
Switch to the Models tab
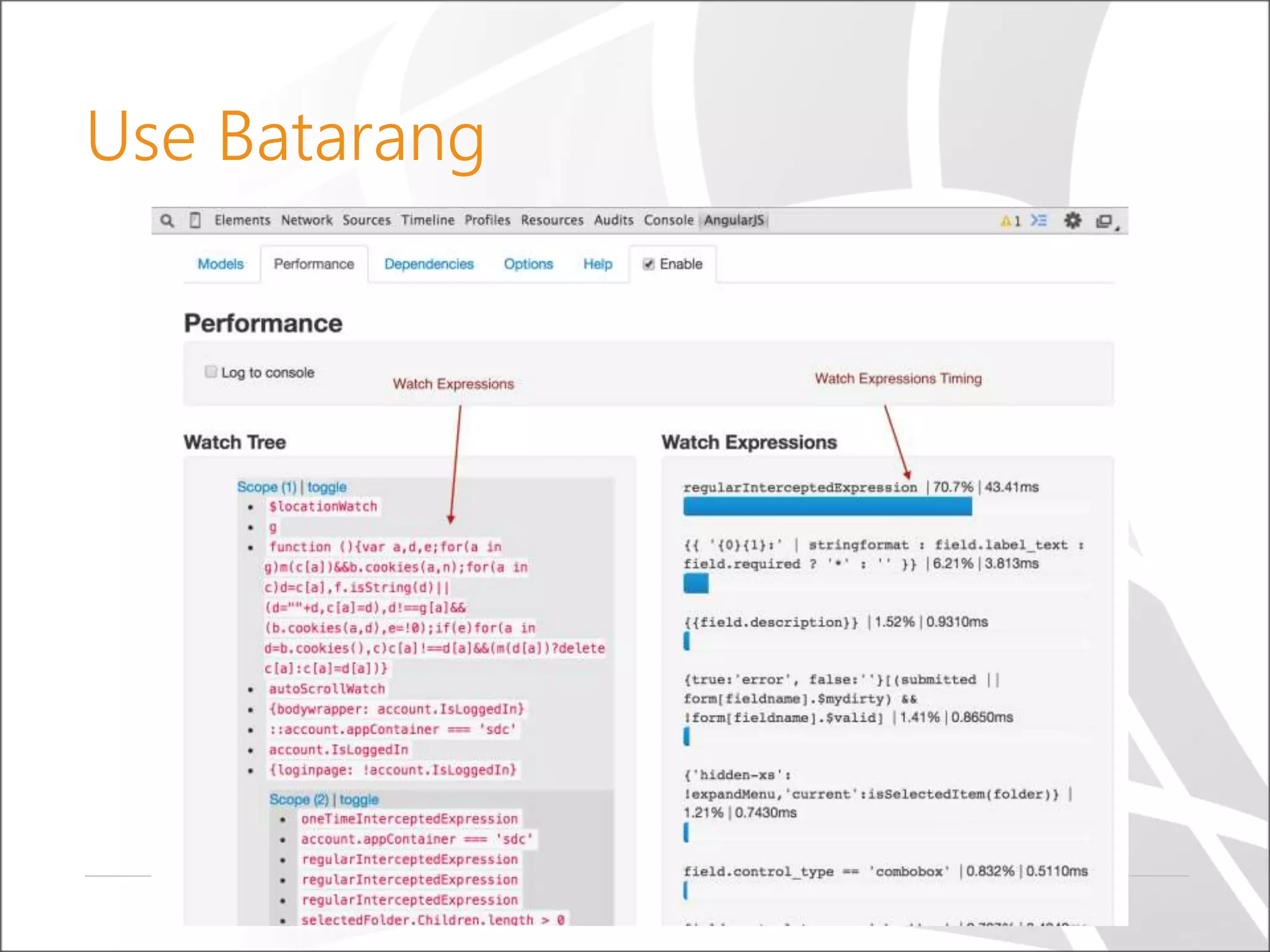click(221, 265)
